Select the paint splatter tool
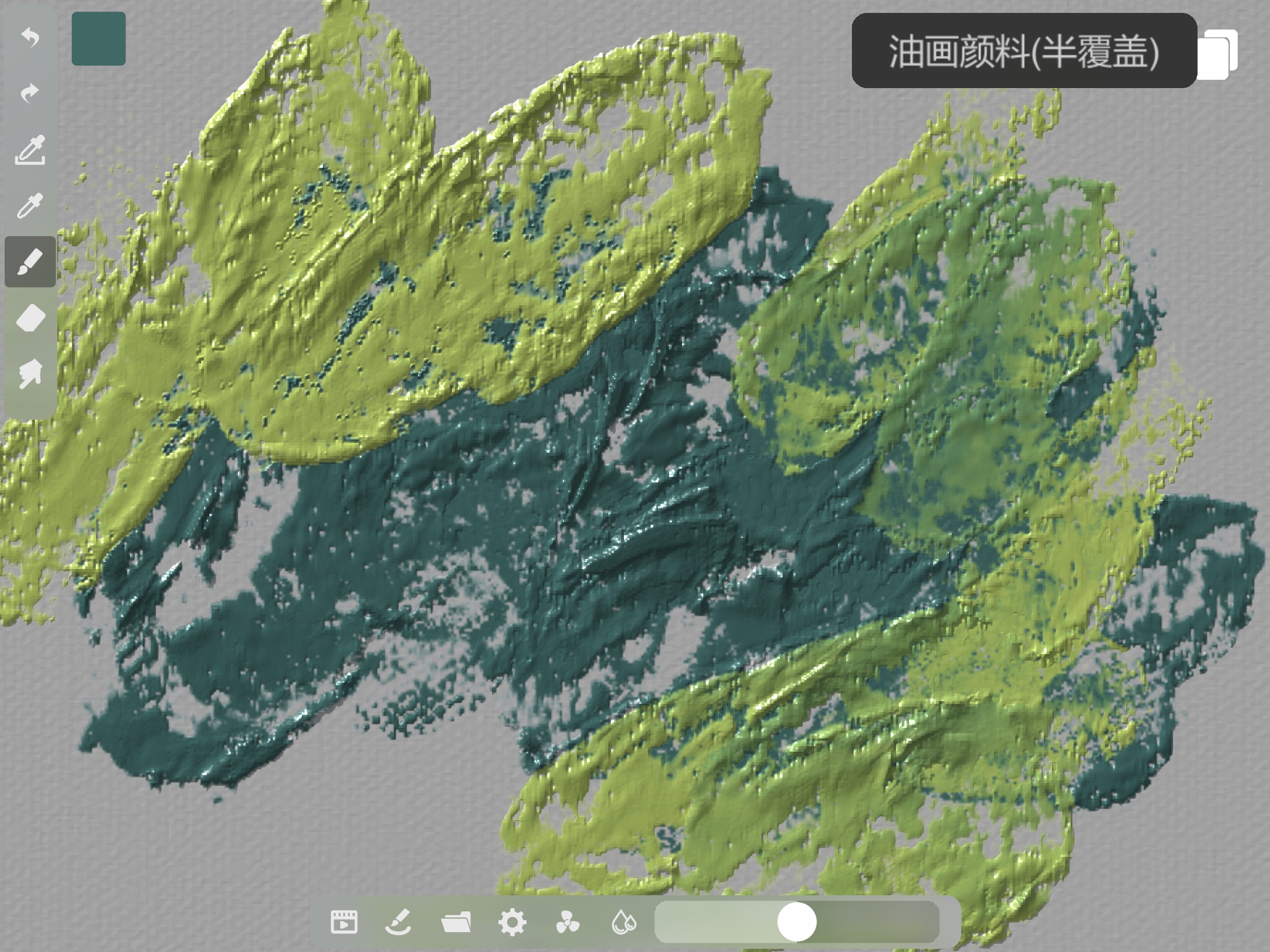Screen dimensions: 1270x952 coord(30,374)
